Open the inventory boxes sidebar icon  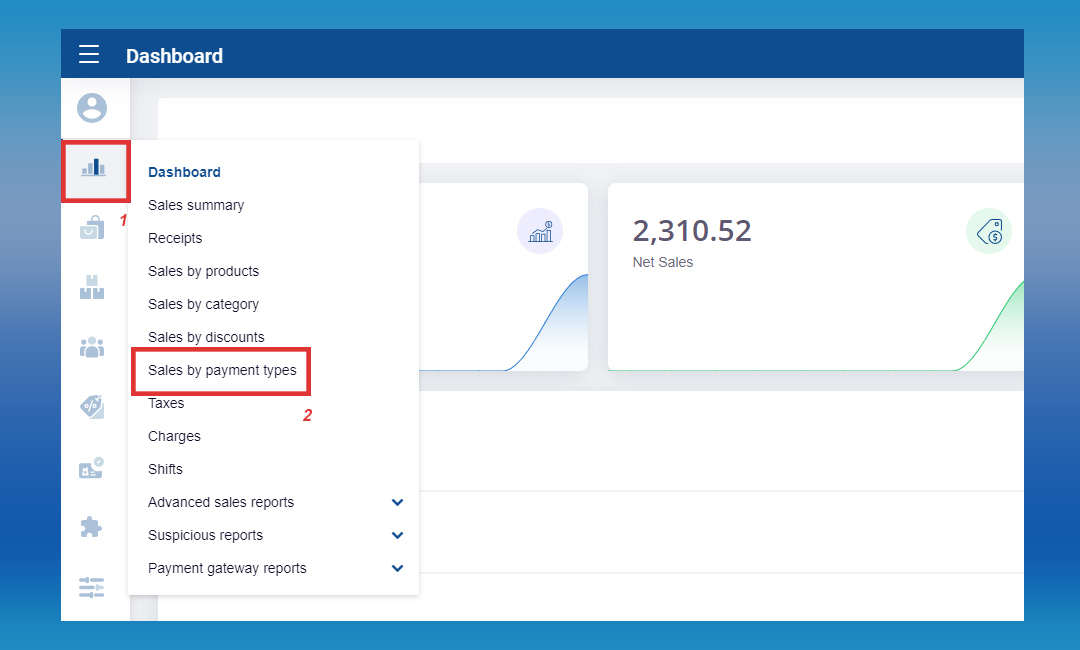pyautogui.click(x=92, y=288)
